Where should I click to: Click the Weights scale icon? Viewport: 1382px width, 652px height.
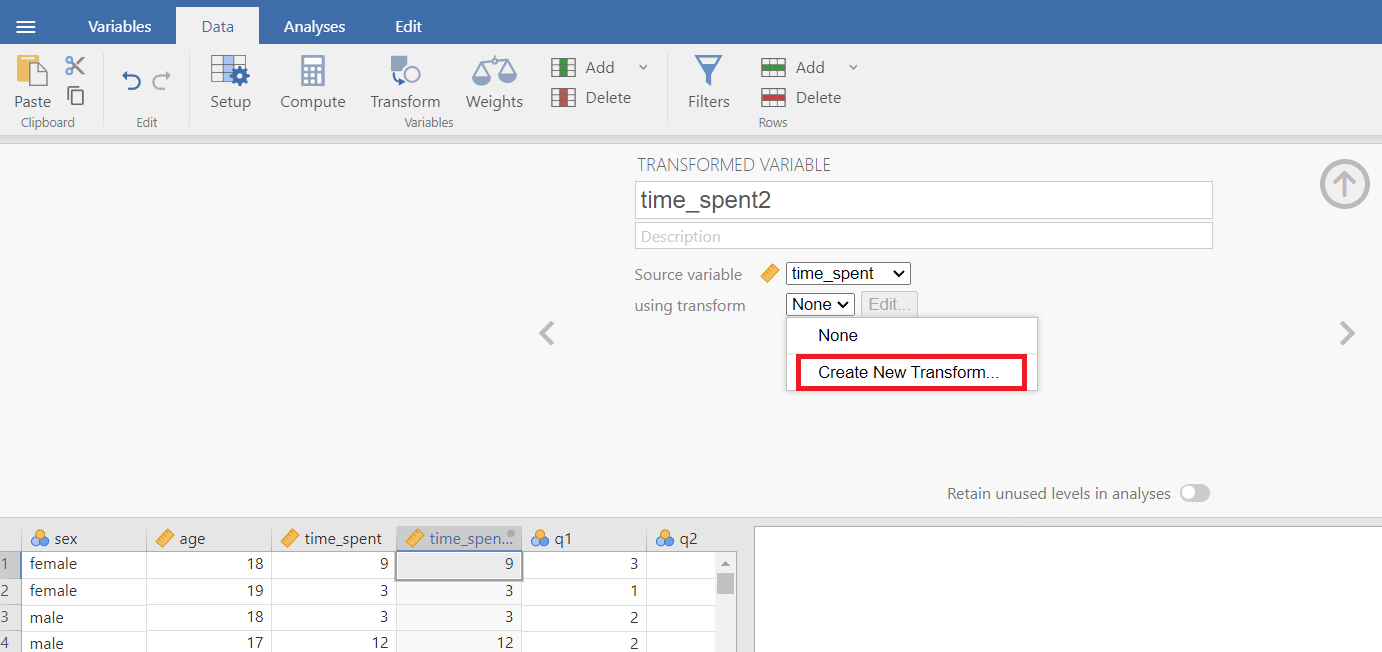click(x=494, y=72)
